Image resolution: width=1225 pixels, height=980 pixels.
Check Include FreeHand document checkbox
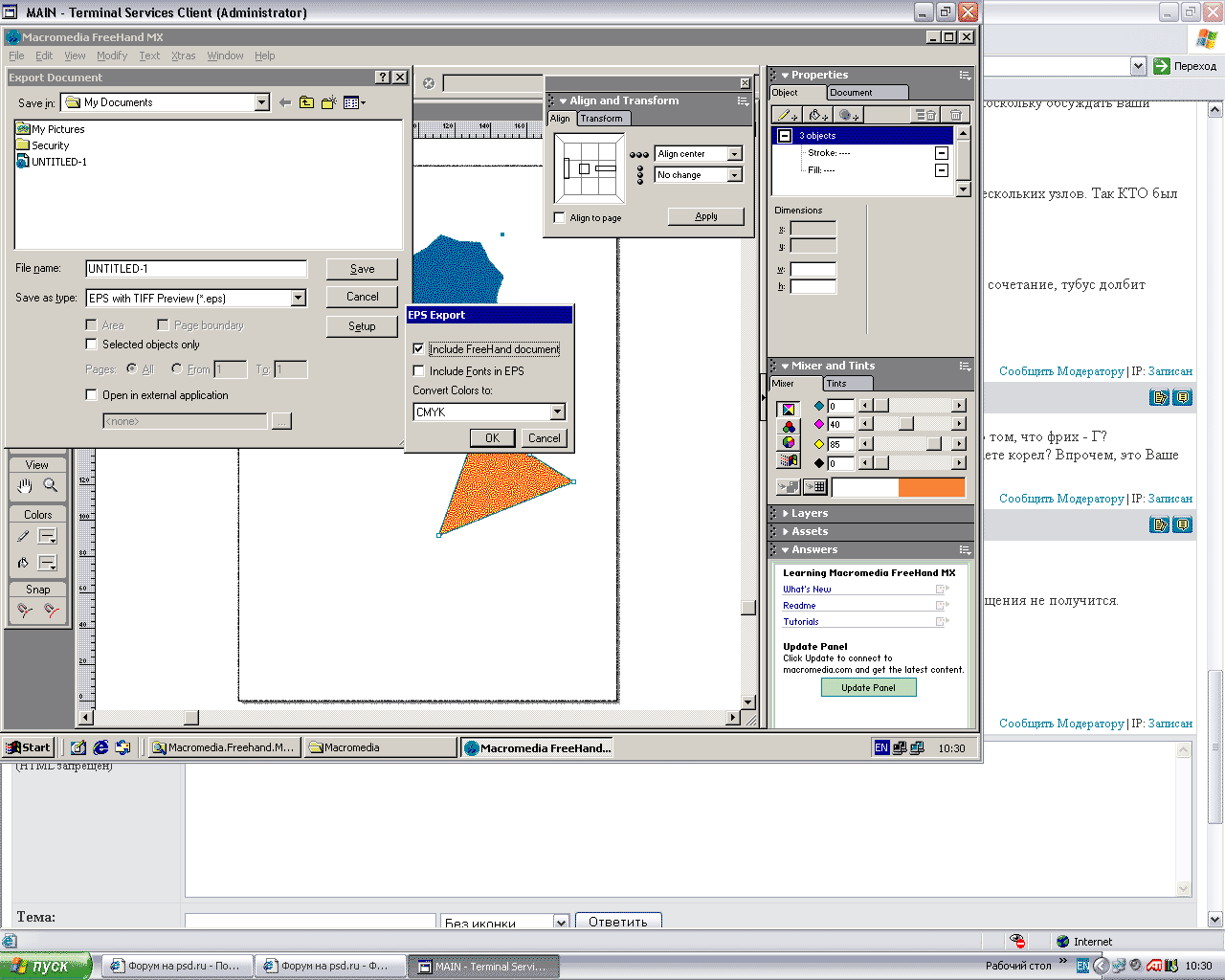coord(418,349)
